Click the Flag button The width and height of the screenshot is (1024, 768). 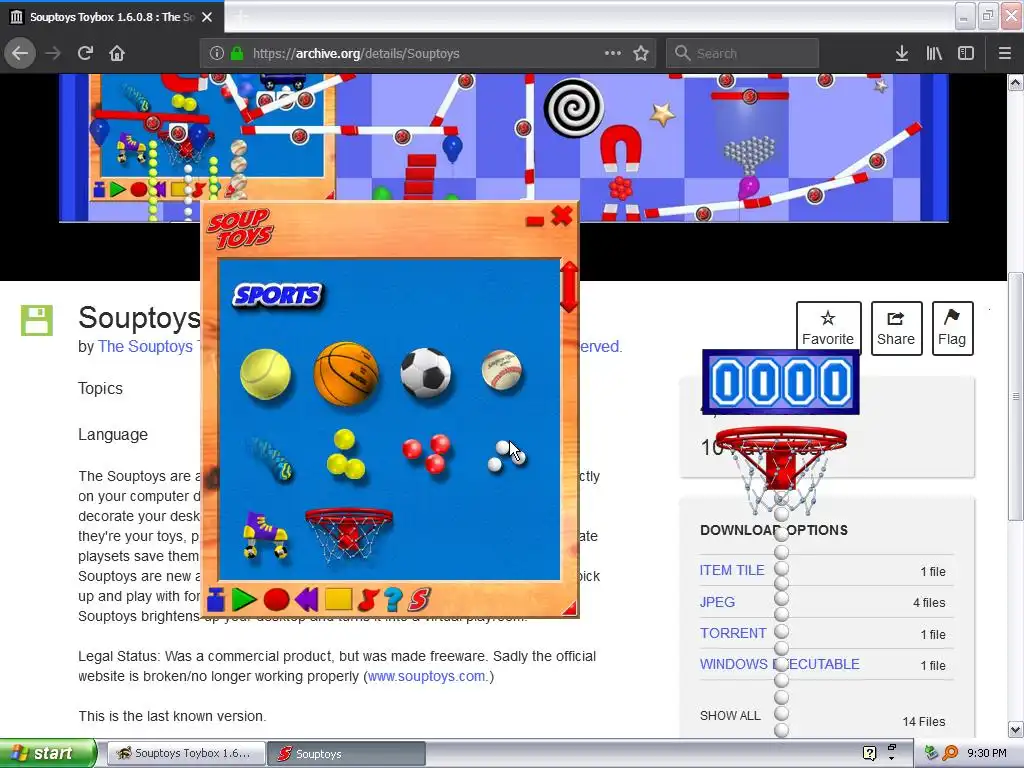pos(952,328)
